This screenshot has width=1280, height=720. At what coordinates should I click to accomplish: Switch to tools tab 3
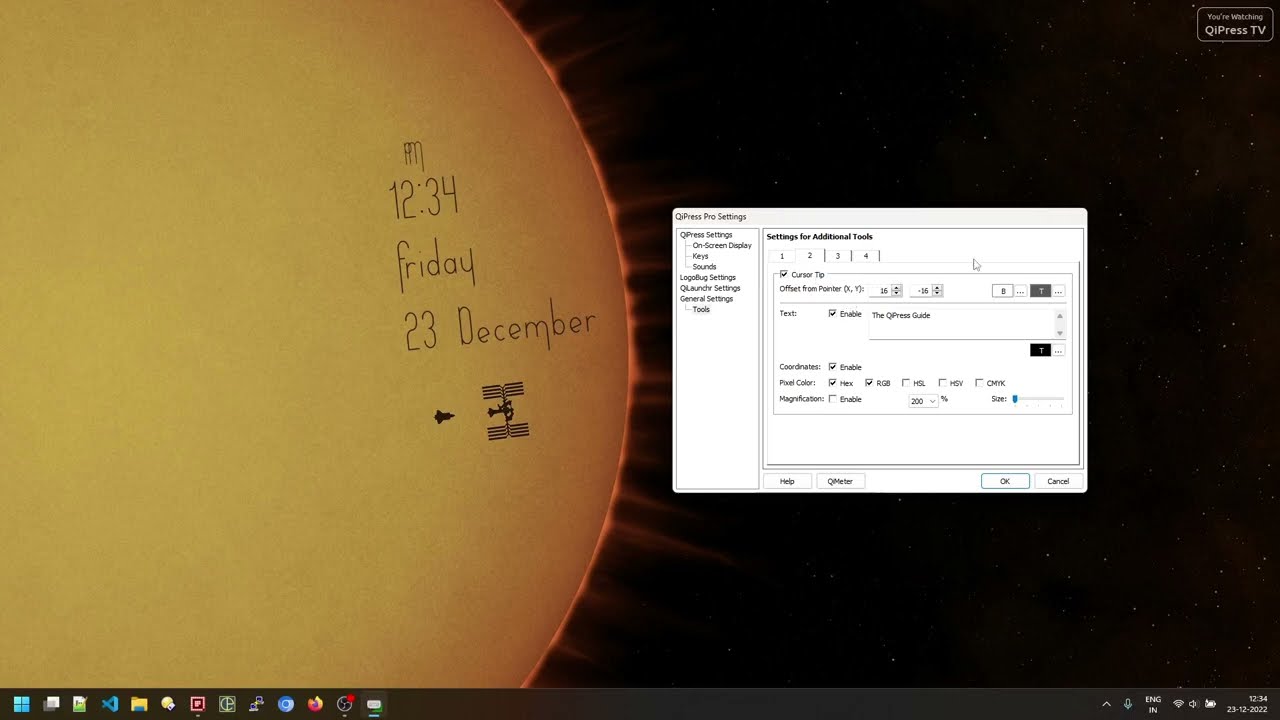coord(838,256)
